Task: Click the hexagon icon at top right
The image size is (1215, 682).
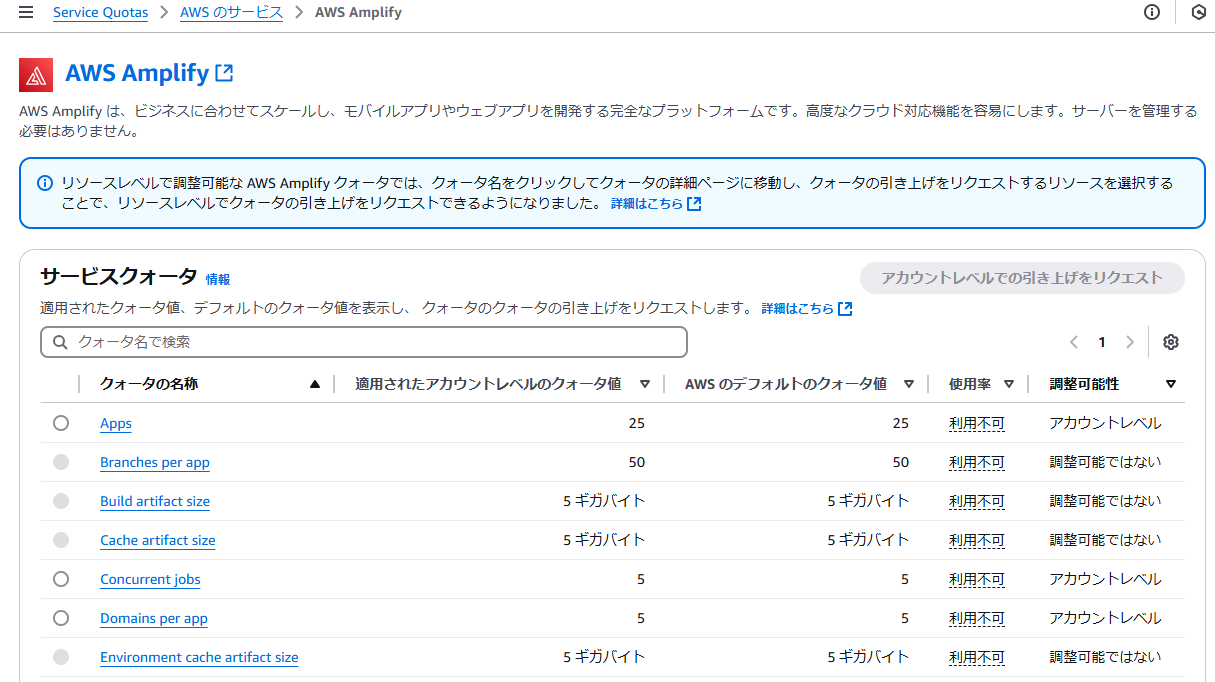Action: click(1198, 13)
